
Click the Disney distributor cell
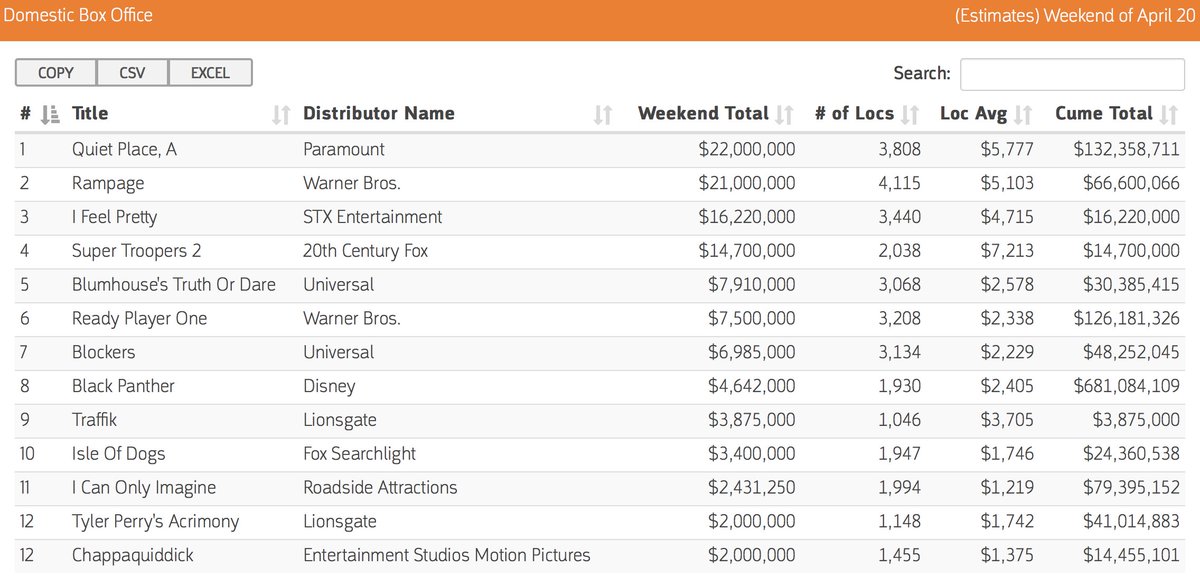click(329, 386)
